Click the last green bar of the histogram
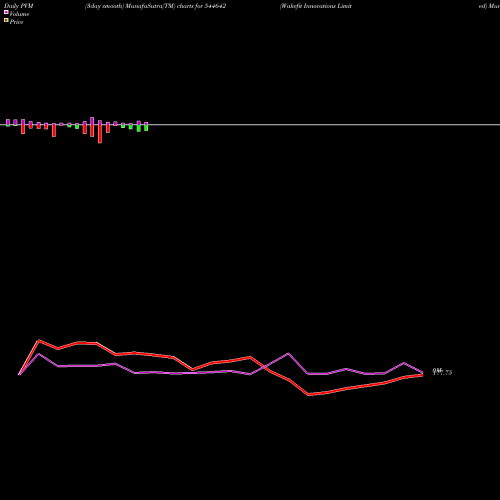 tap(146, 128)
